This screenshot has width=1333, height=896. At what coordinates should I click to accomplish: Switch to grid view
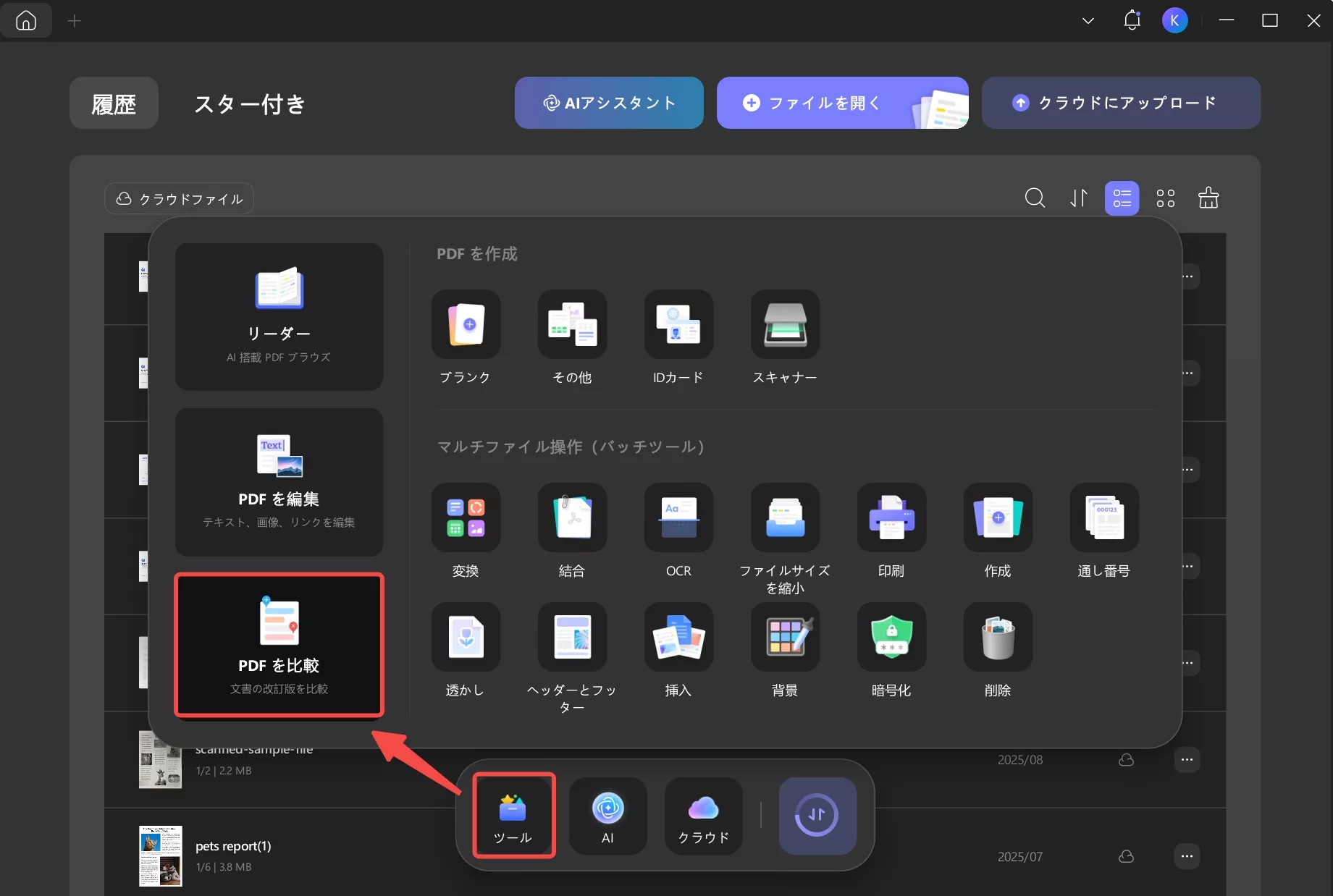(1166, 198)
